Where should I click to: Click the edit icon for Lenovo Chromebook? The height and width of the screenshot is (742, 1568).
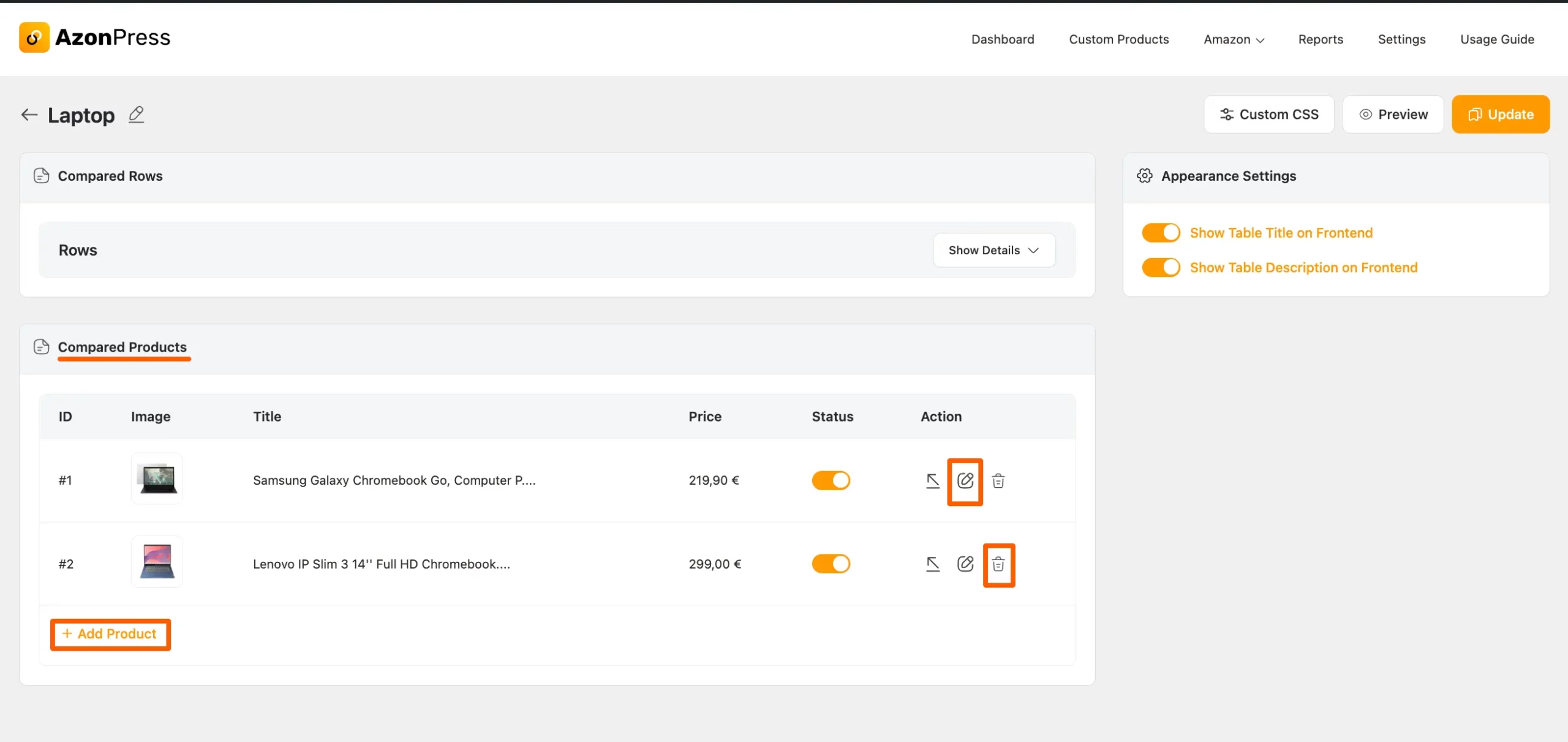(x=965, y=564)
